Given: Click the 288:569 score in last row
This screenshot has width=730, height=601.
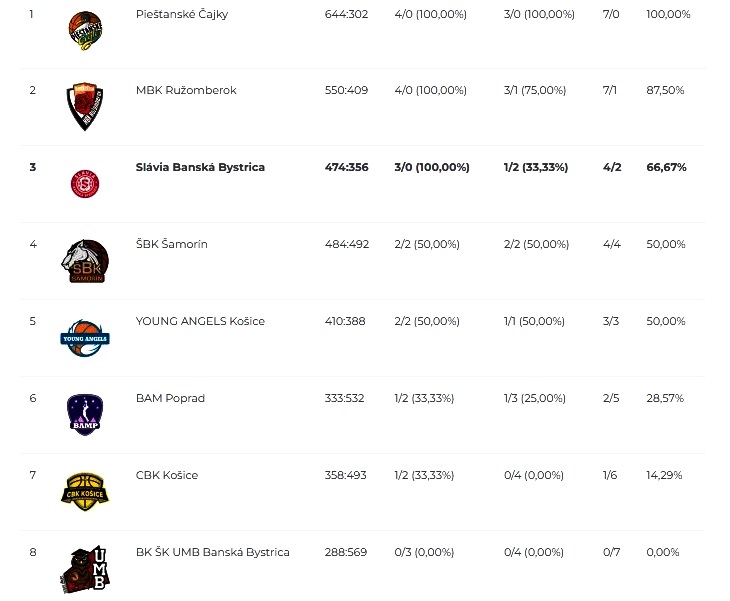Looking at the screenshot, I should coord(346,552).
